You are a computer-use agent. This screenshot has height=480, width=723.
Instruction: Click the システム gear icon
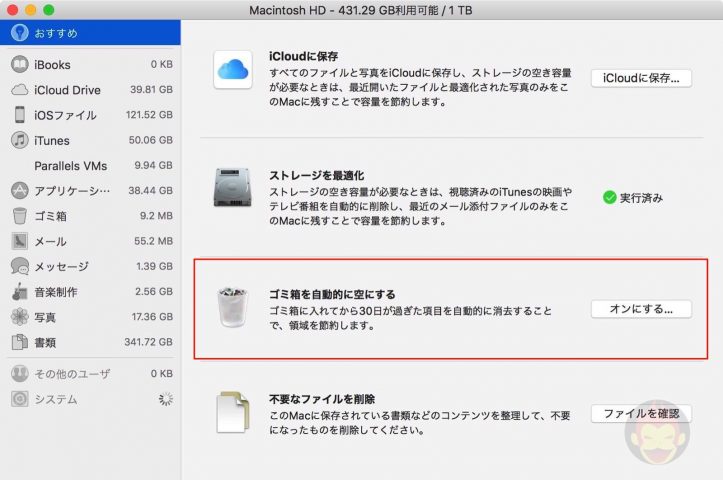coord(19,399)
